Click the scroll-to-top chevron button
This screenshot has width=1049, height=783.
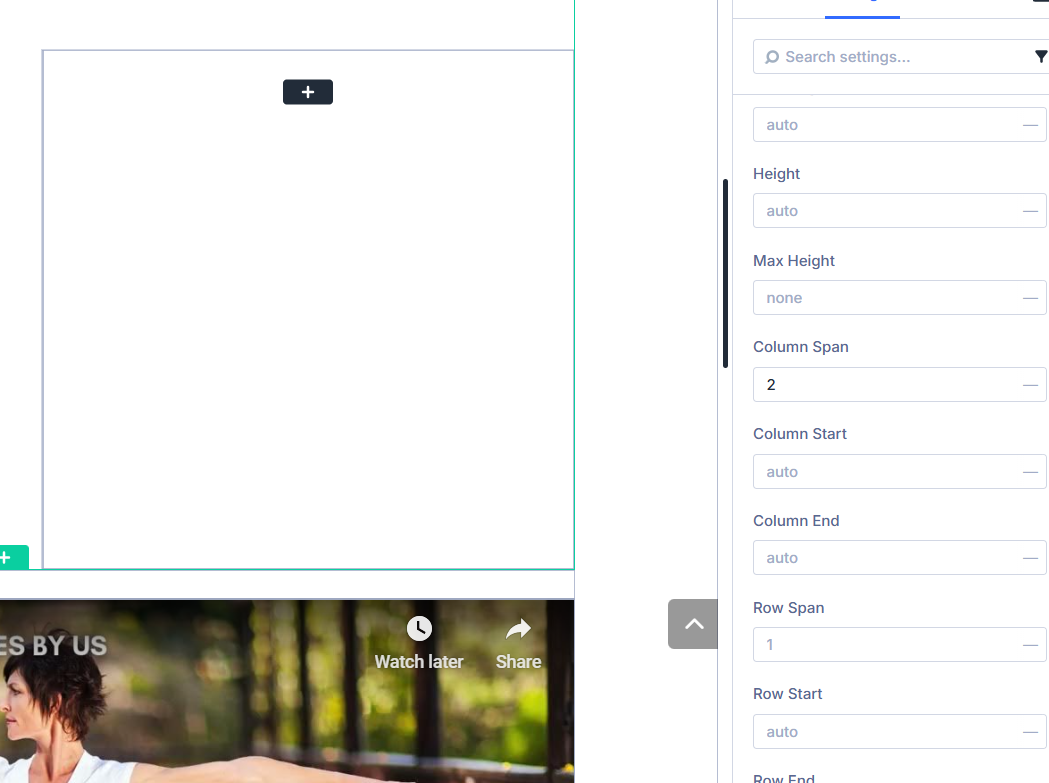693,624
